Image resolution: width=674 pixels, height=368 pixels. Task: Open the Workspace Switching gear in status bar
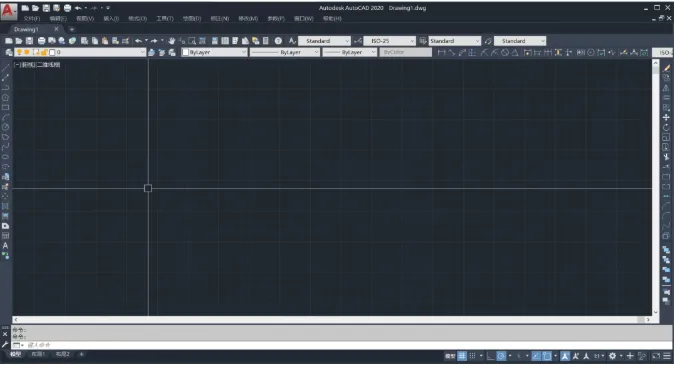613,356
